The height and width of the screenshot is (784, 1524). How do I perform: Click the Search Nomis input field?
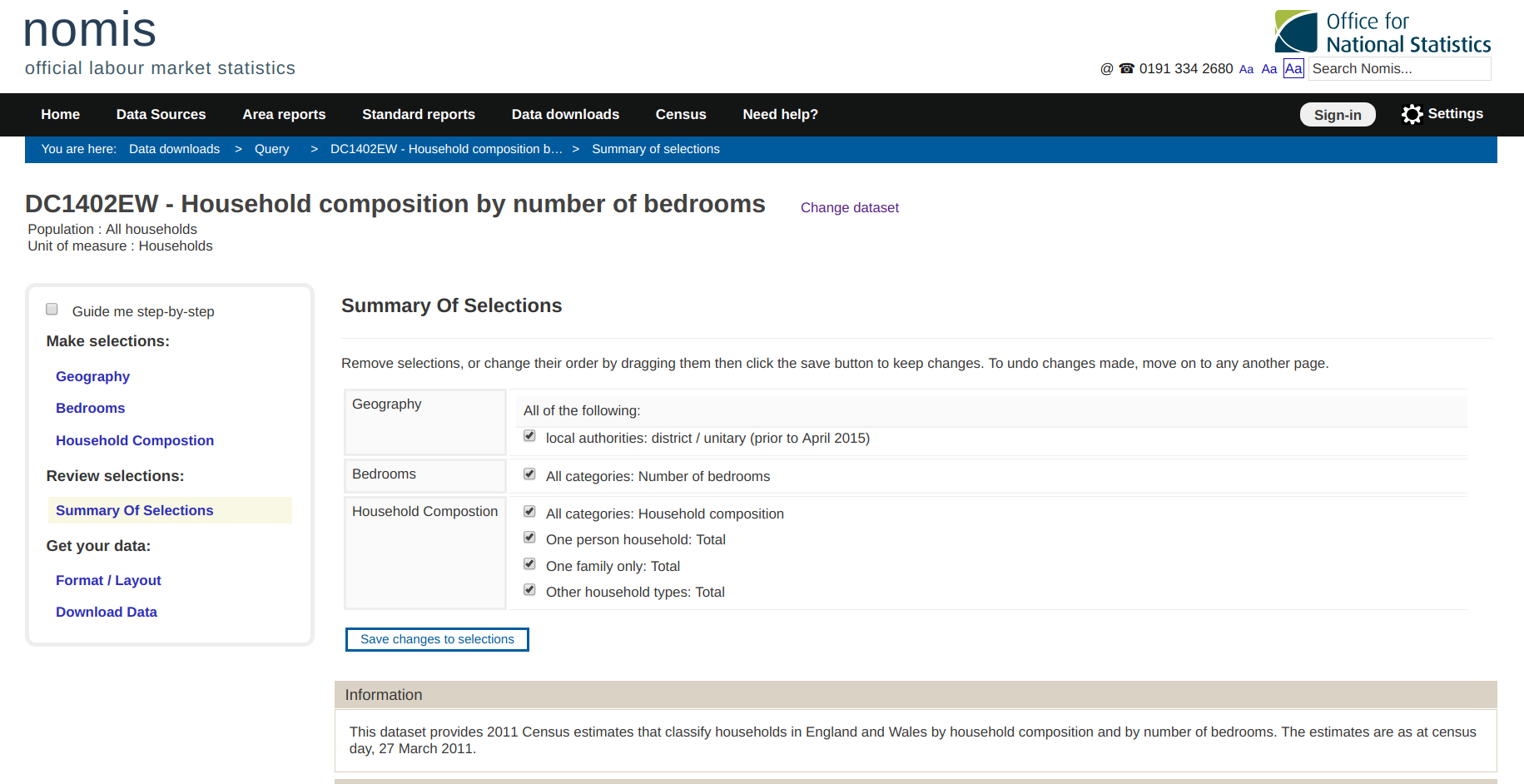click(1398, 69)
